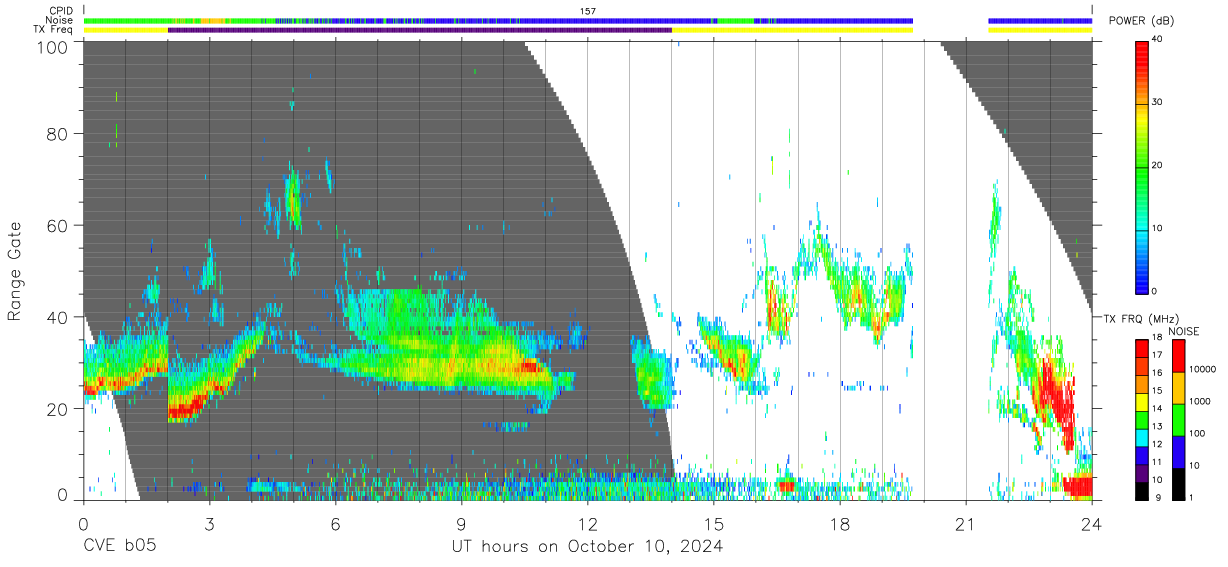Viewport: 1228px width, 567px height.
Task: Click x-axis tick label '24'
Action: [x=1091, y=524]
